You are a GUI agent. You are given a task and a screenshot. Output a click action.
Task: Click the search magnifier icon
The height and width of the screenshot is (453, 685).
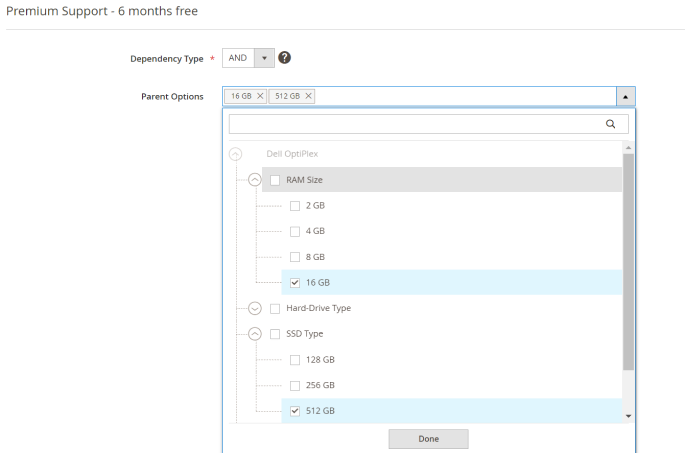[x=610, y=124]
